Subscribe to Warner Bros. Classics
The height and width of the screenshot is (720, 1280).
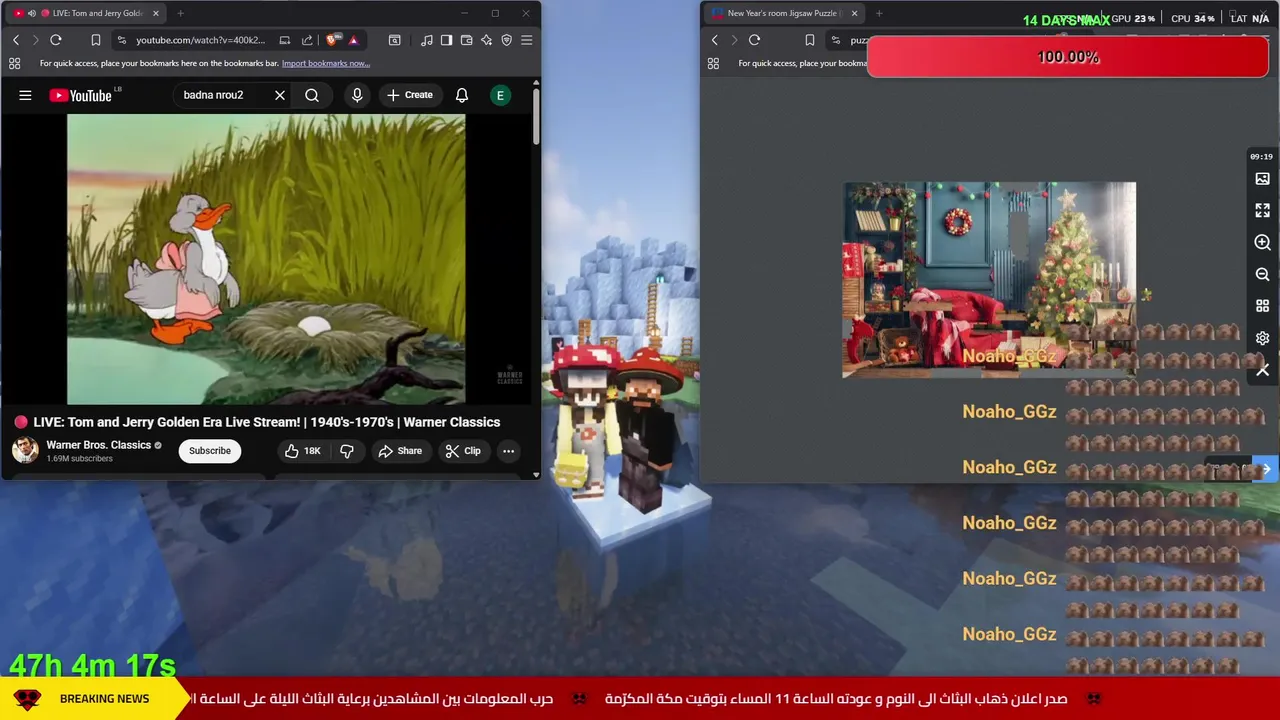click(210, 451)
